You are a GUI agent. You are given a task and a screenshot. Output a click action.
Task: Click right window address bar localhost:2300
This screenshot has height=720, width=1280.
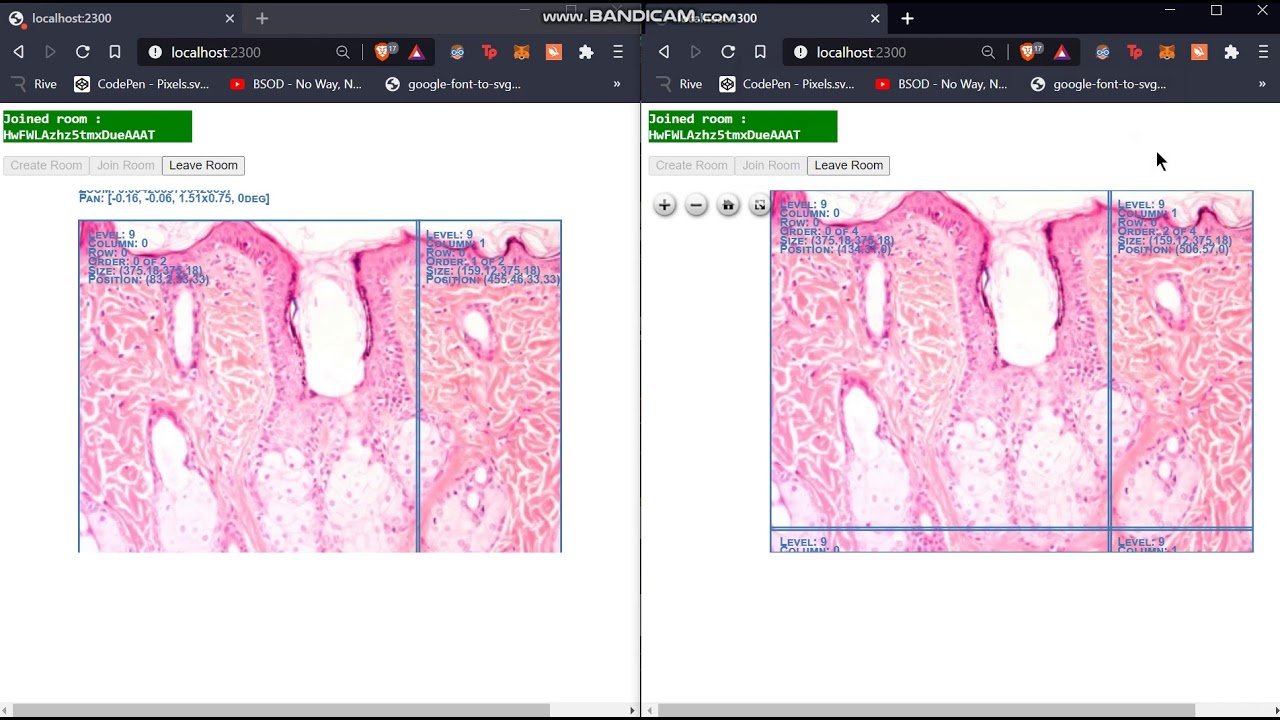861,52
